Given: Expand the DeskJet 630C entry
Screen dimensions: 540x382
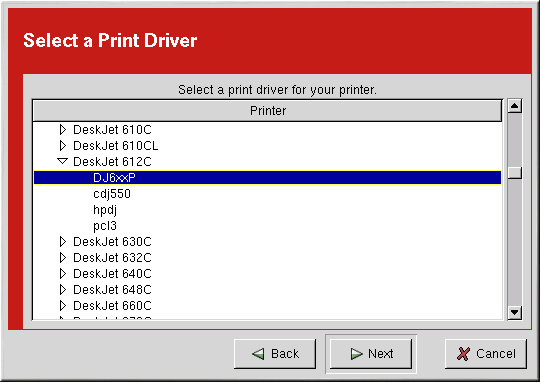Looking at the screenshot, I should click(63, 242).
